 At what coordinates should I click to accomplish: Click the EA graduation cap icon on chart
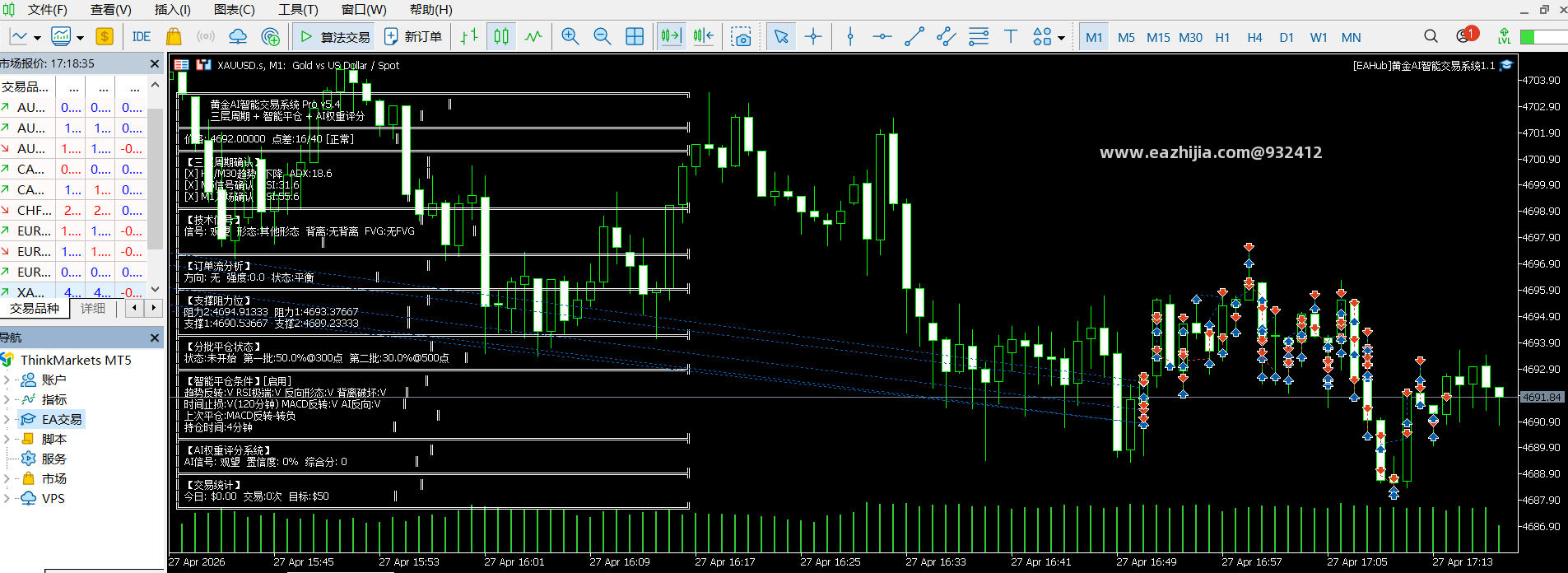(x=1506, y=65)
